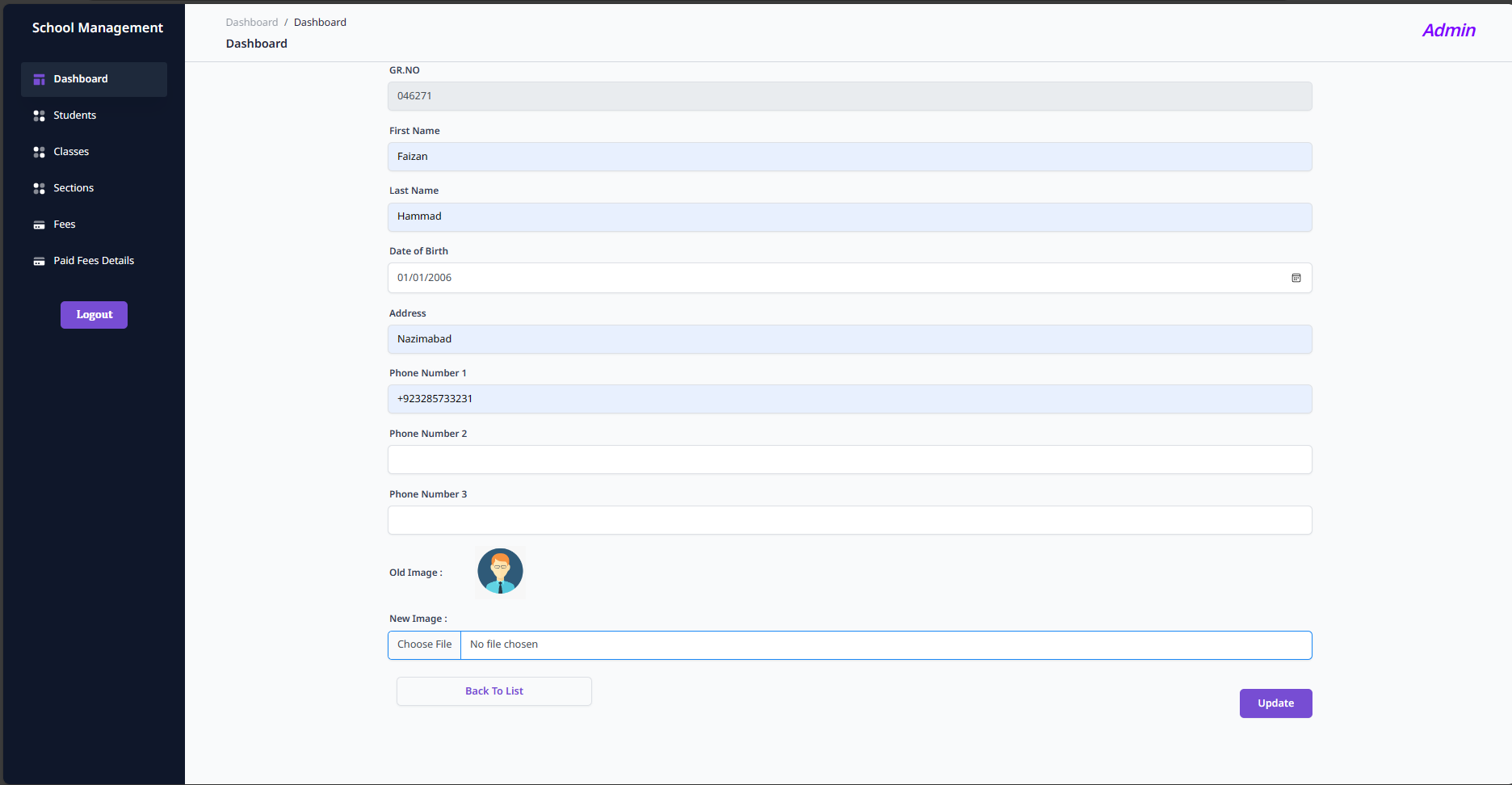This screenshot has height=785, width=1512.
Task: Open the Students menu item
Action: pos(74,115)
